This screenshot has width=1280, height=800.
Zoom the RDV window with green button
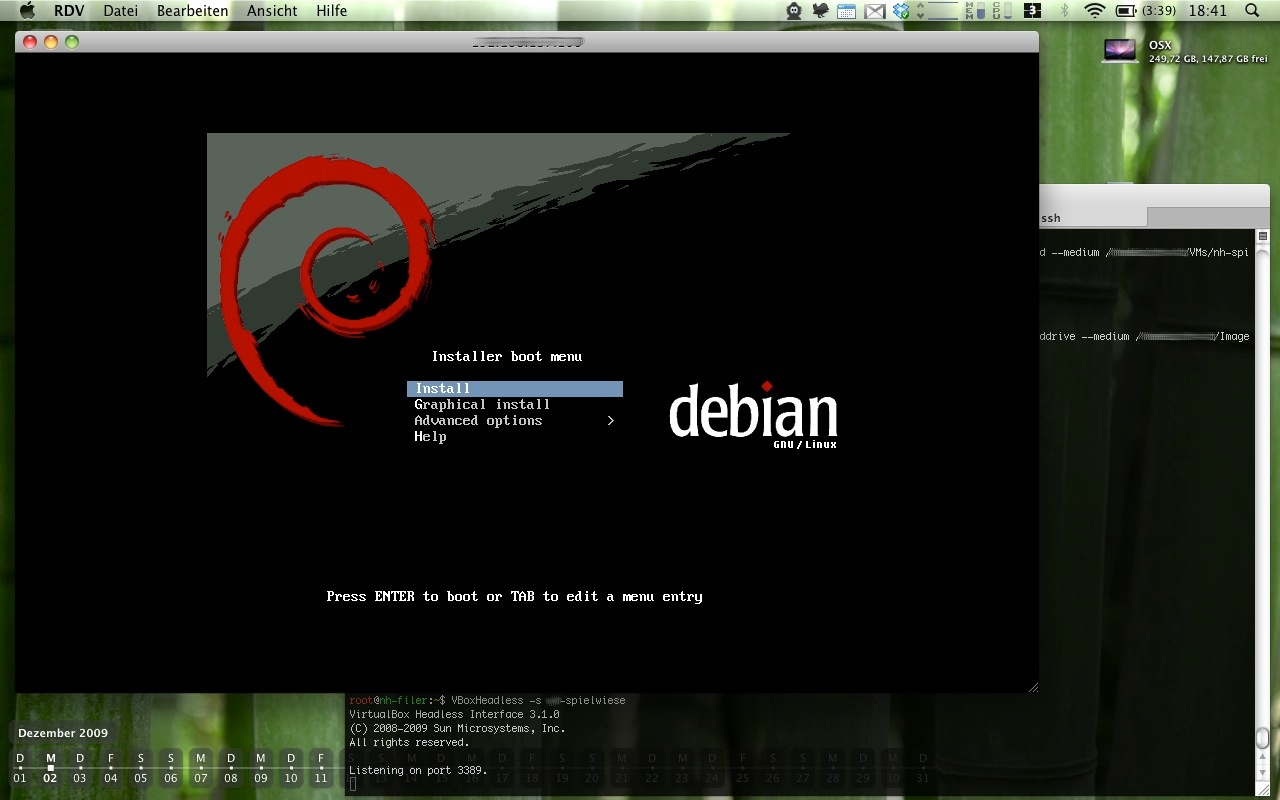(72, 42)
